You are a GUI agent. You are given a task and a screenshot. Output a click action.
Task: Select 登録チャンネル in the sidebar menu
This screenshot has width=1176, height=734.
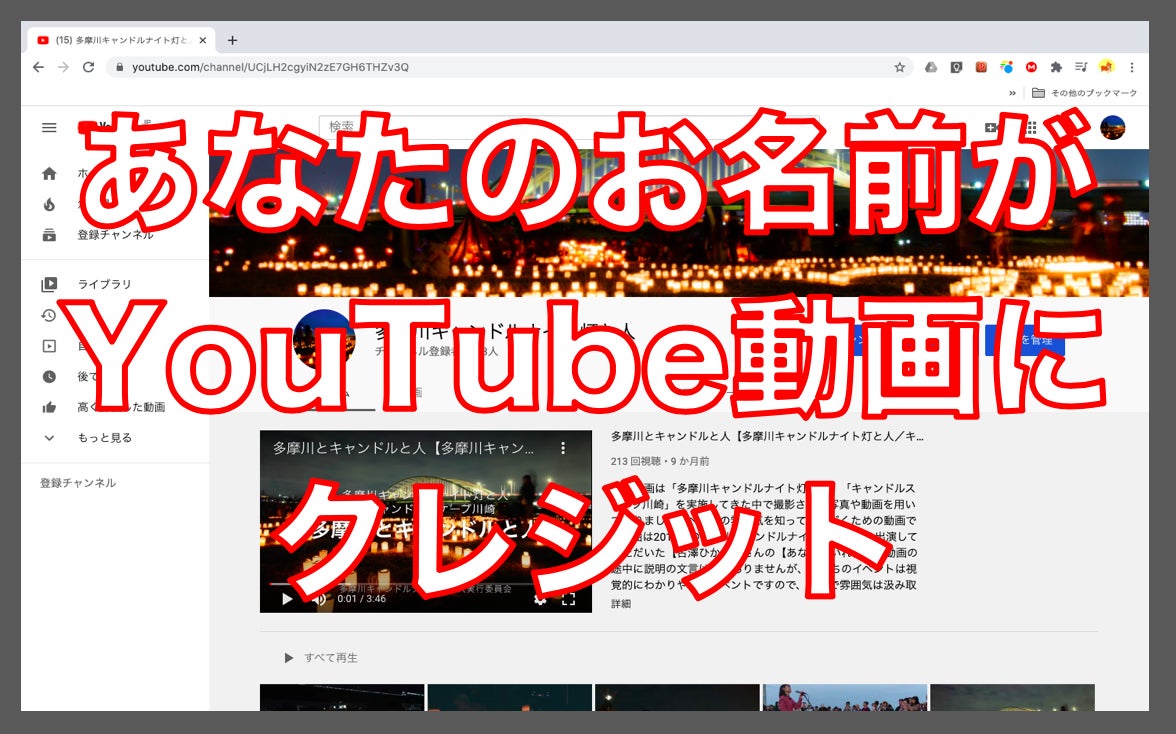coord(114,235)
